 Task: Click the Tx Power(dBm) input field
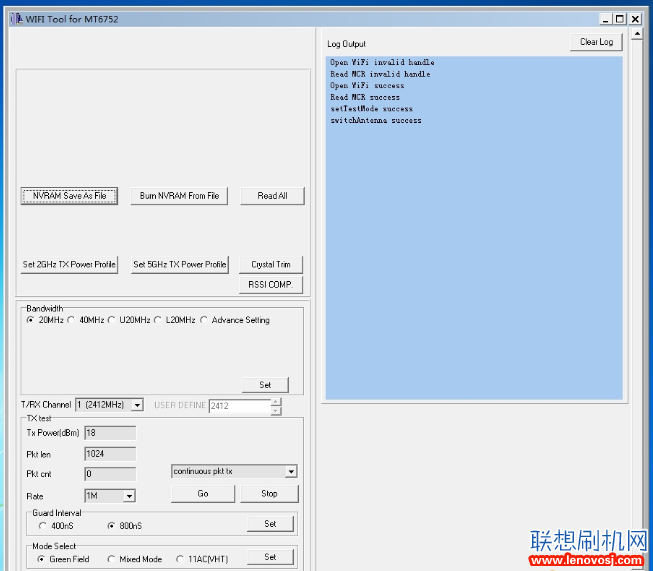coord(110,433)
